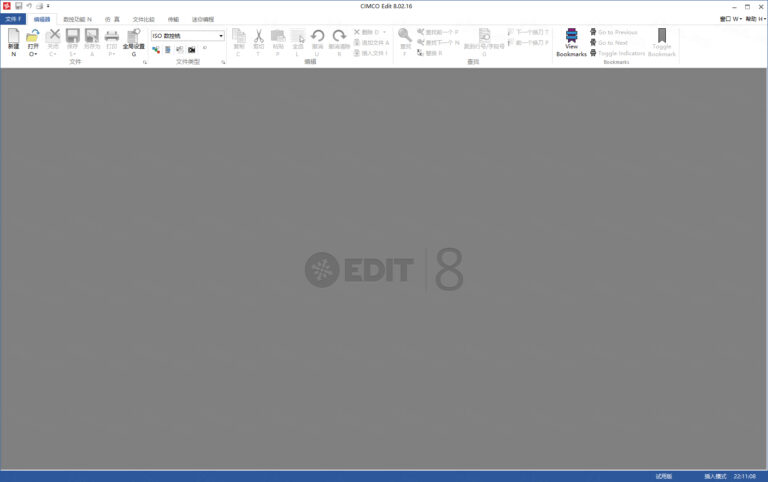Click 查找下一个 N find next
The width and height of the screenshot is (768, 482).
(x=438, y=43)
